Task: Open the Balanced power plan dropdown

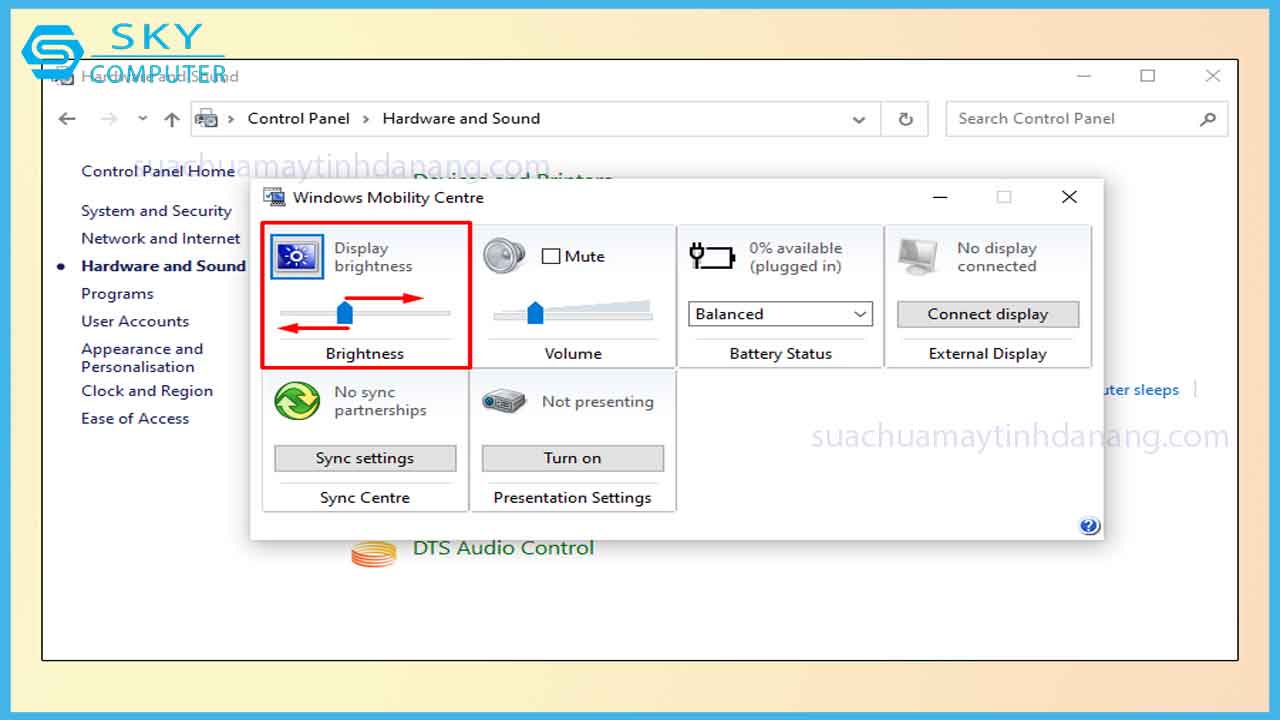Action: [x=780, y=314]
